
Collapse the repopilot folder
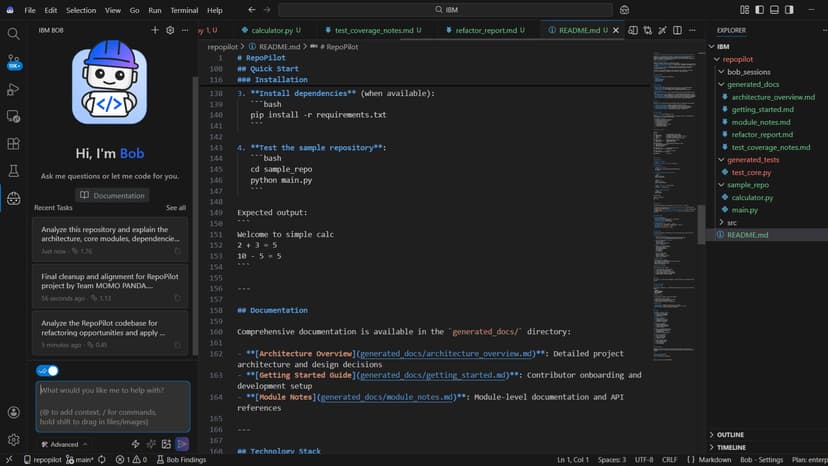[x=717, y=59]
